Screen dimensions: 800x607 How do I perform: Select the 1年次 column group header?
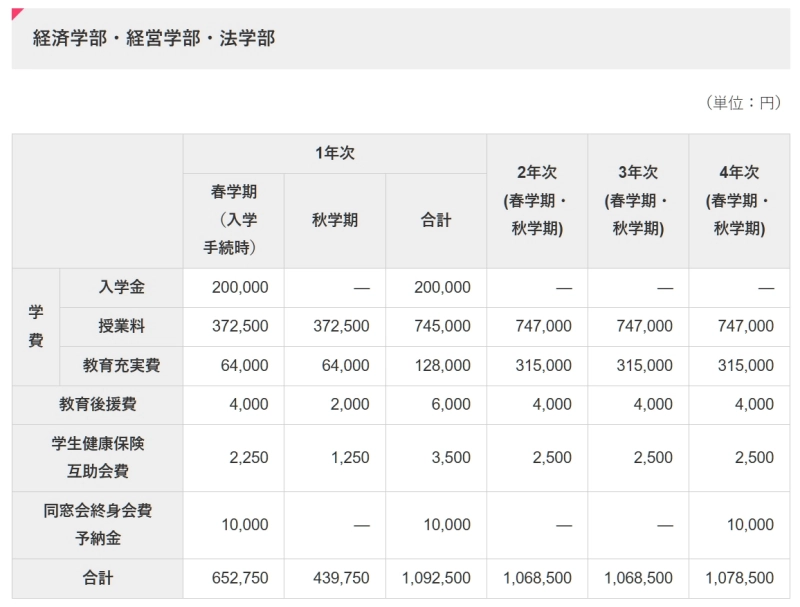pyautogui.click(x=334, y=153)
